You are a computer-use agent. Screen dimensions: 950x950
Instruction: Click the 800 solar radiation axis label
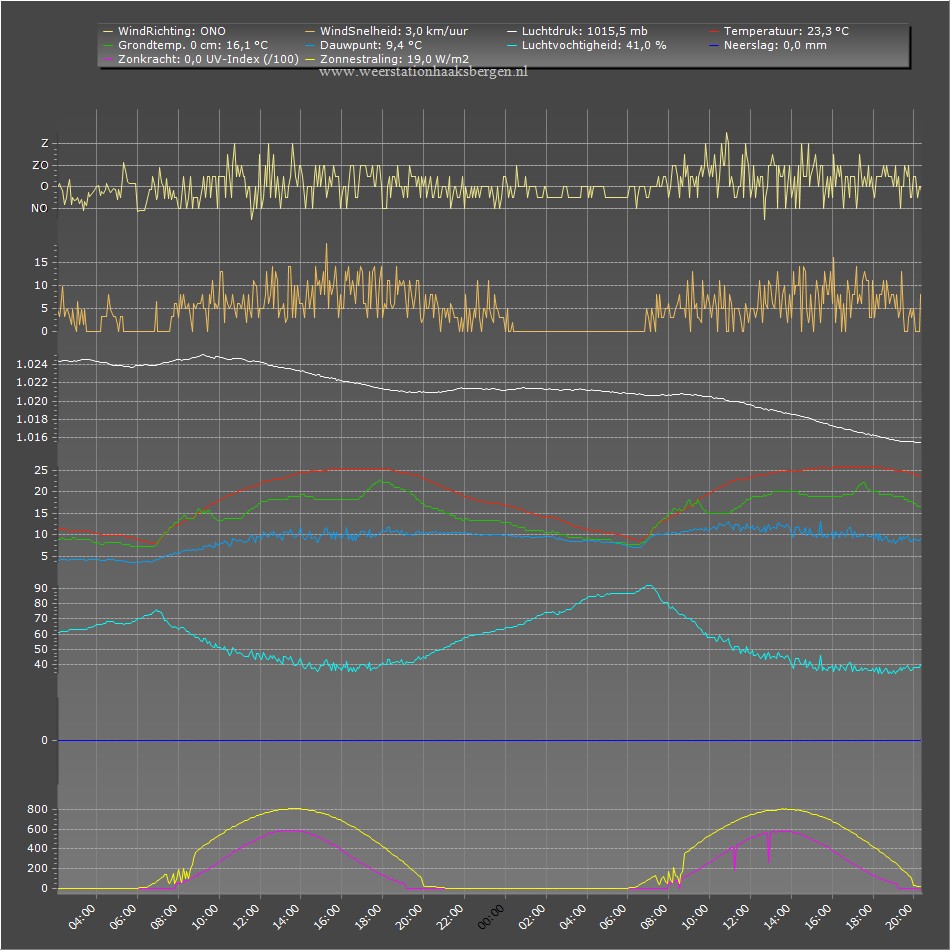click(x=37, y=809)
